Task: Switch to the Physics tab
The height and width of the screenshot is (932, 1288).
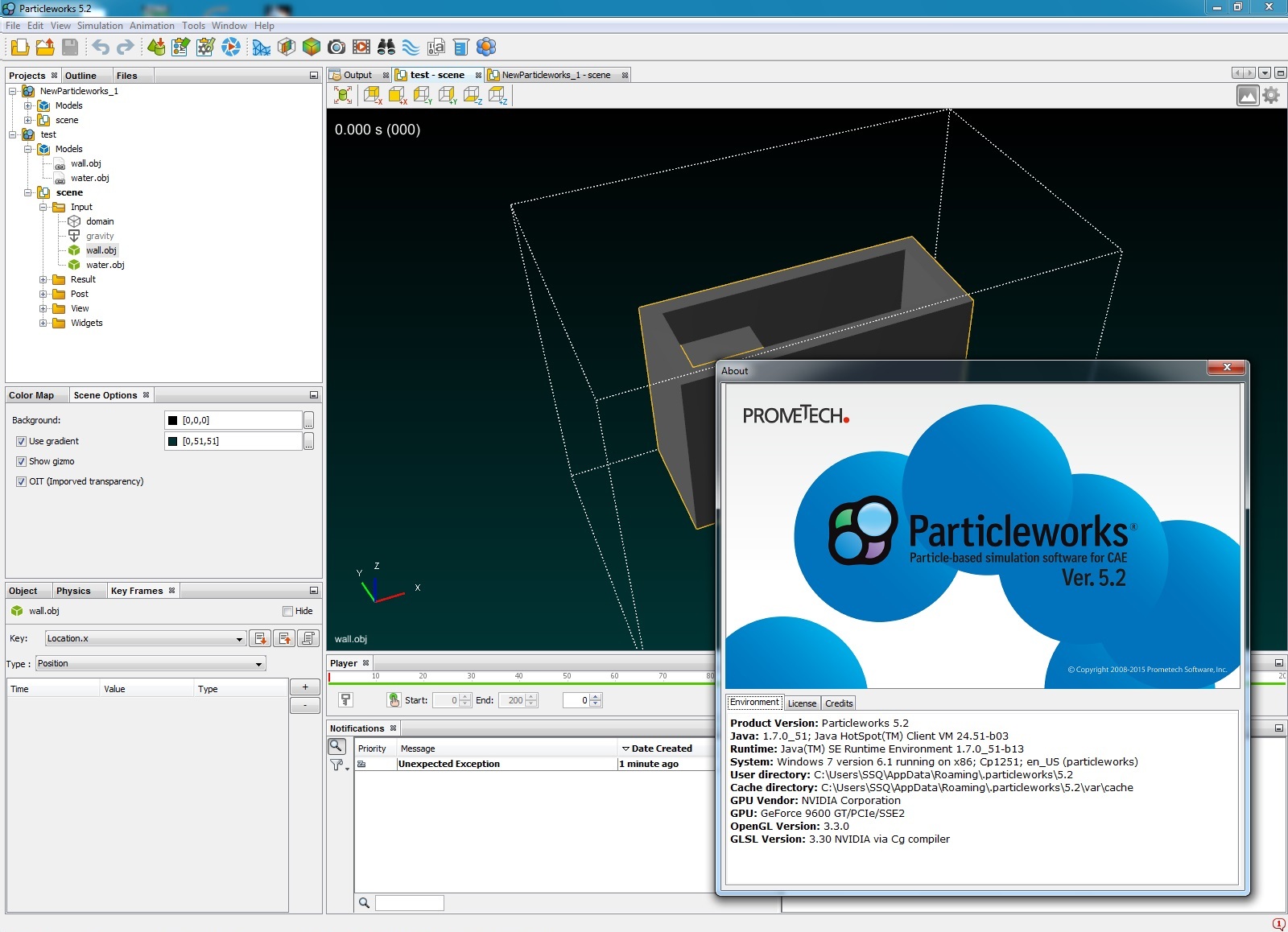Action: [x=73, y=591]
